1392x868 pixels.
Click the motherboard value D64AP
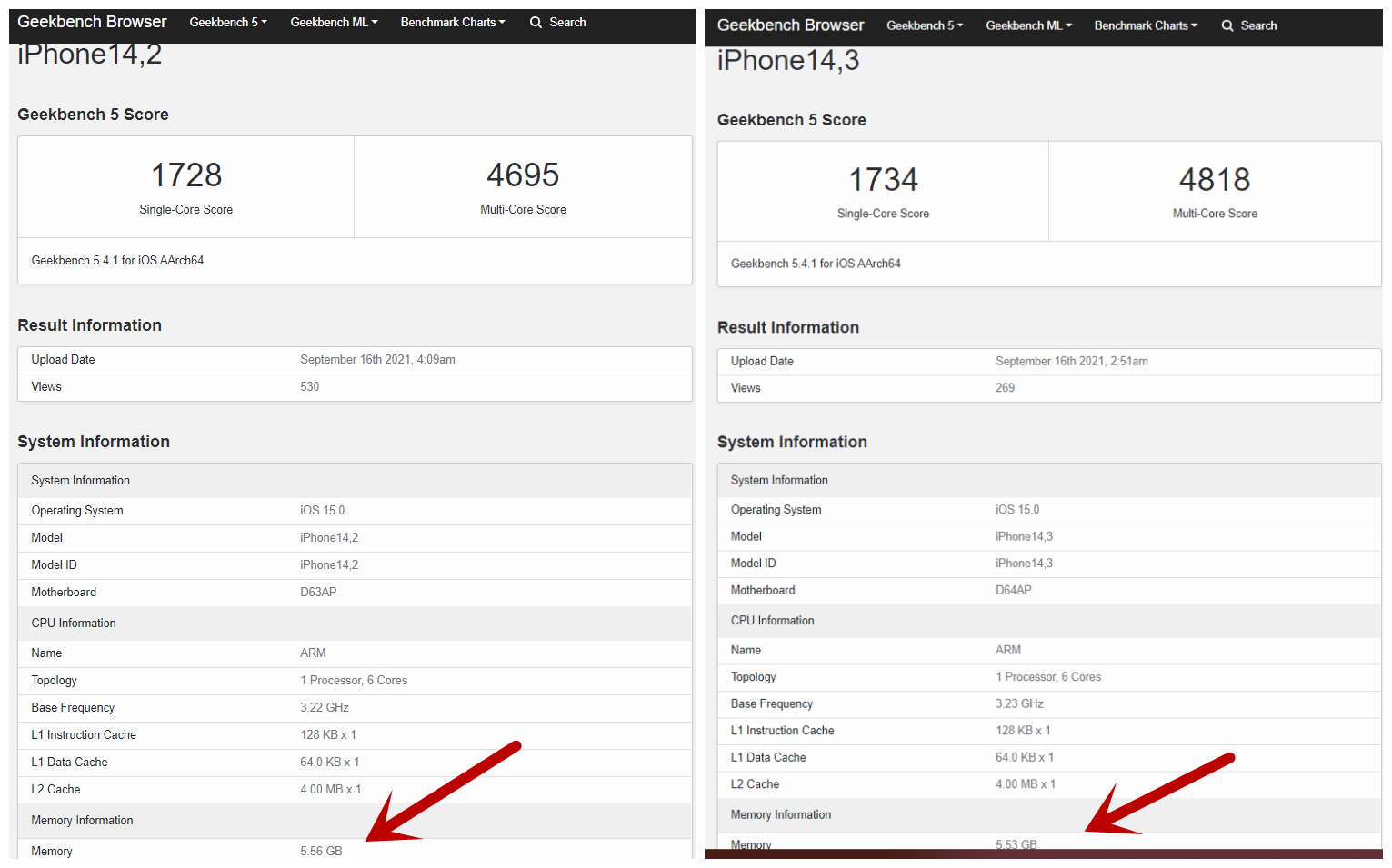click(x=1014, y=590)
